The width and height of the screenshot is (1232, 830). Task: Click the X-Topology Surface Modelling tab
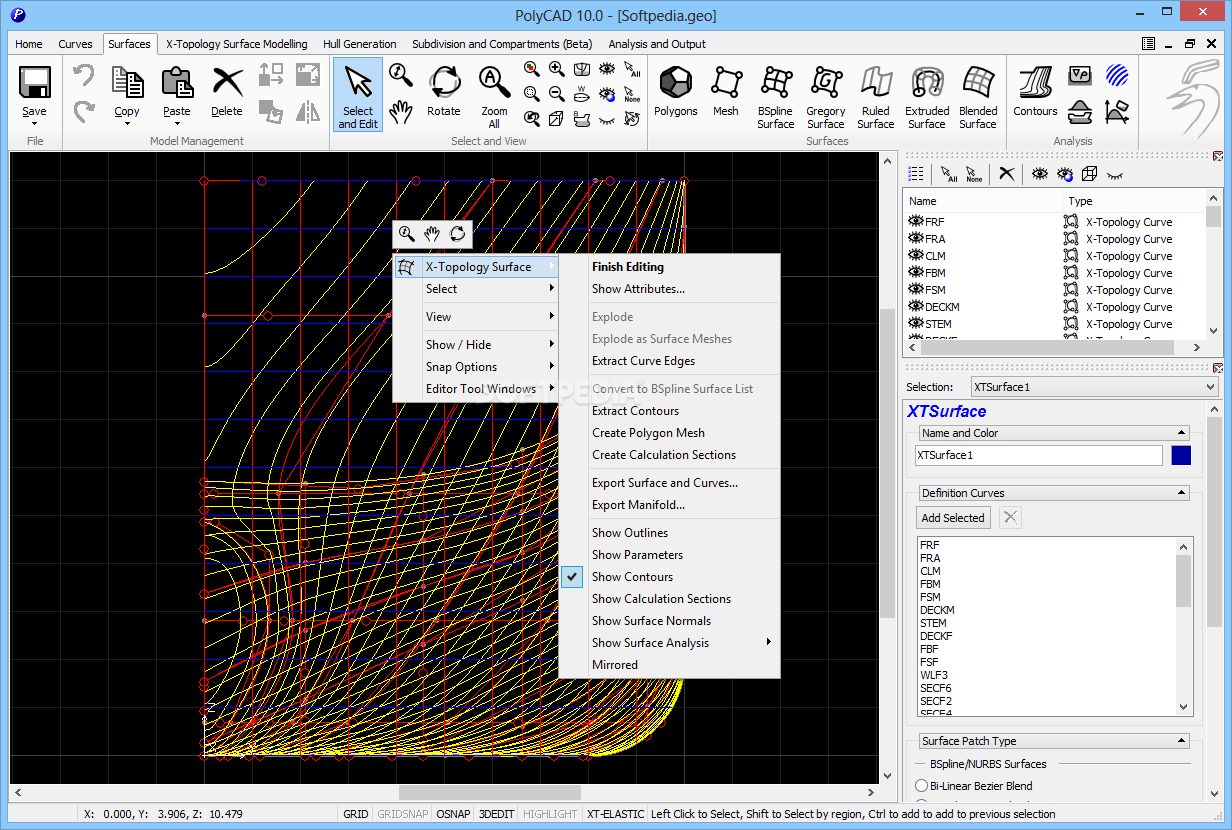click(x=237, y=44)
